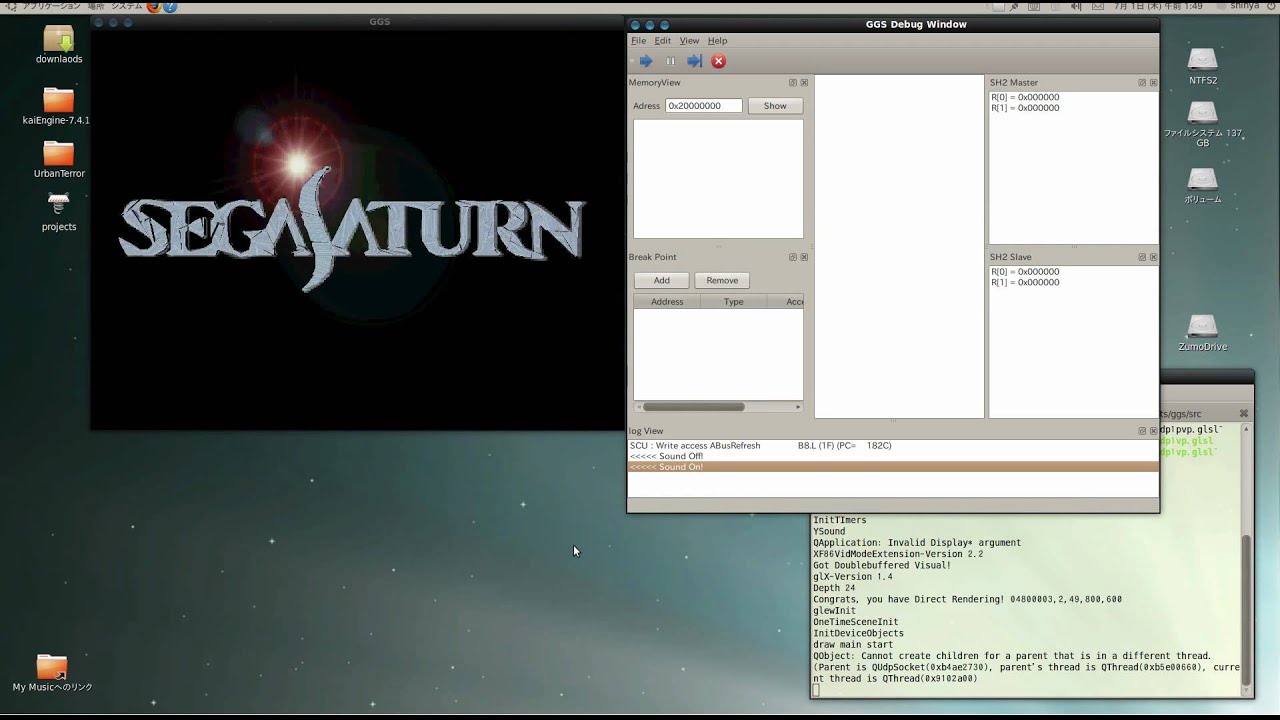Click the blue help icon in top panel
Viewport: 1280px width, 720px height.
[170, 6]
